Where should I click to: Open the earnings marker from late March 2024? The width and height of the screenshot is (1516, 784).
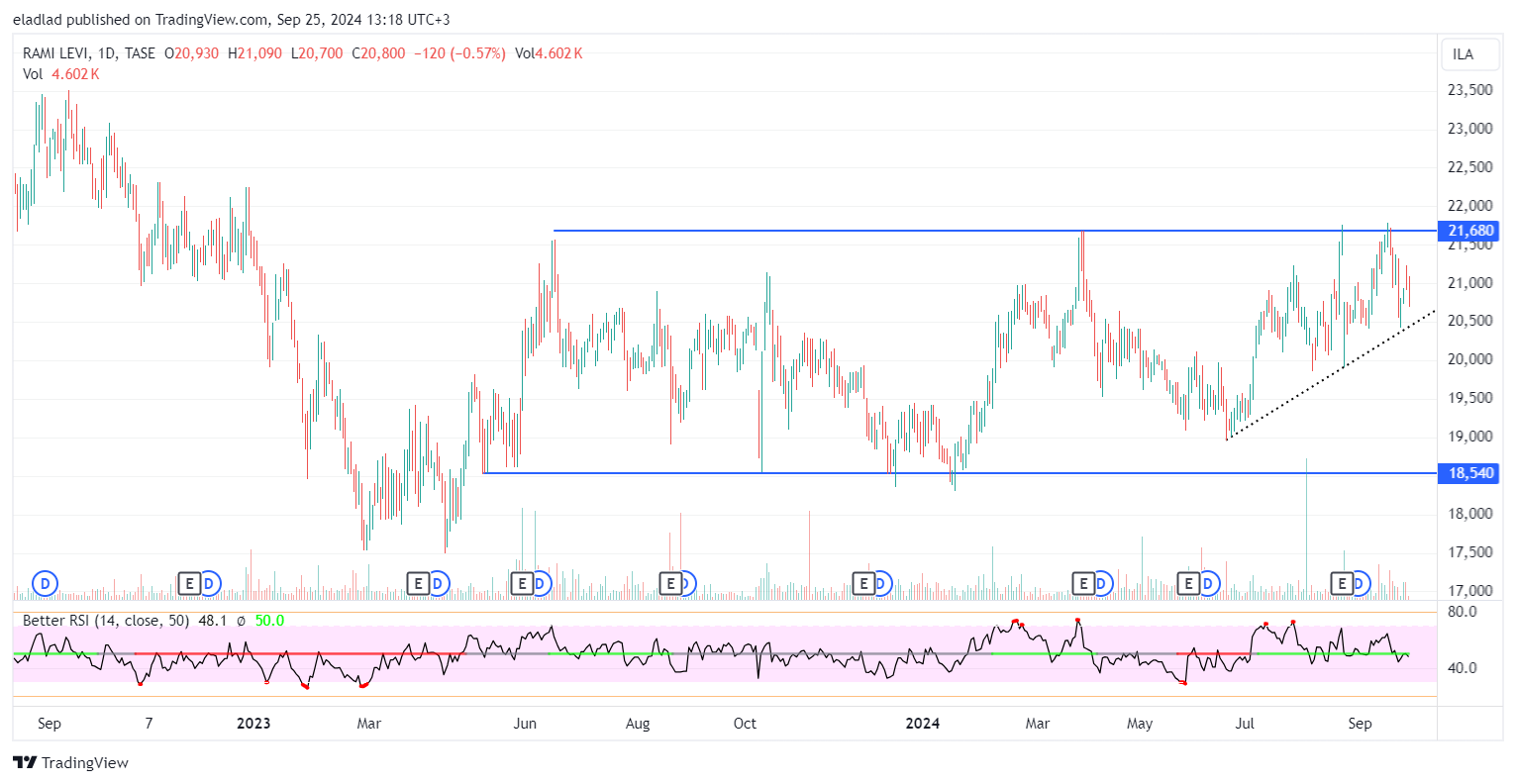1083,584
